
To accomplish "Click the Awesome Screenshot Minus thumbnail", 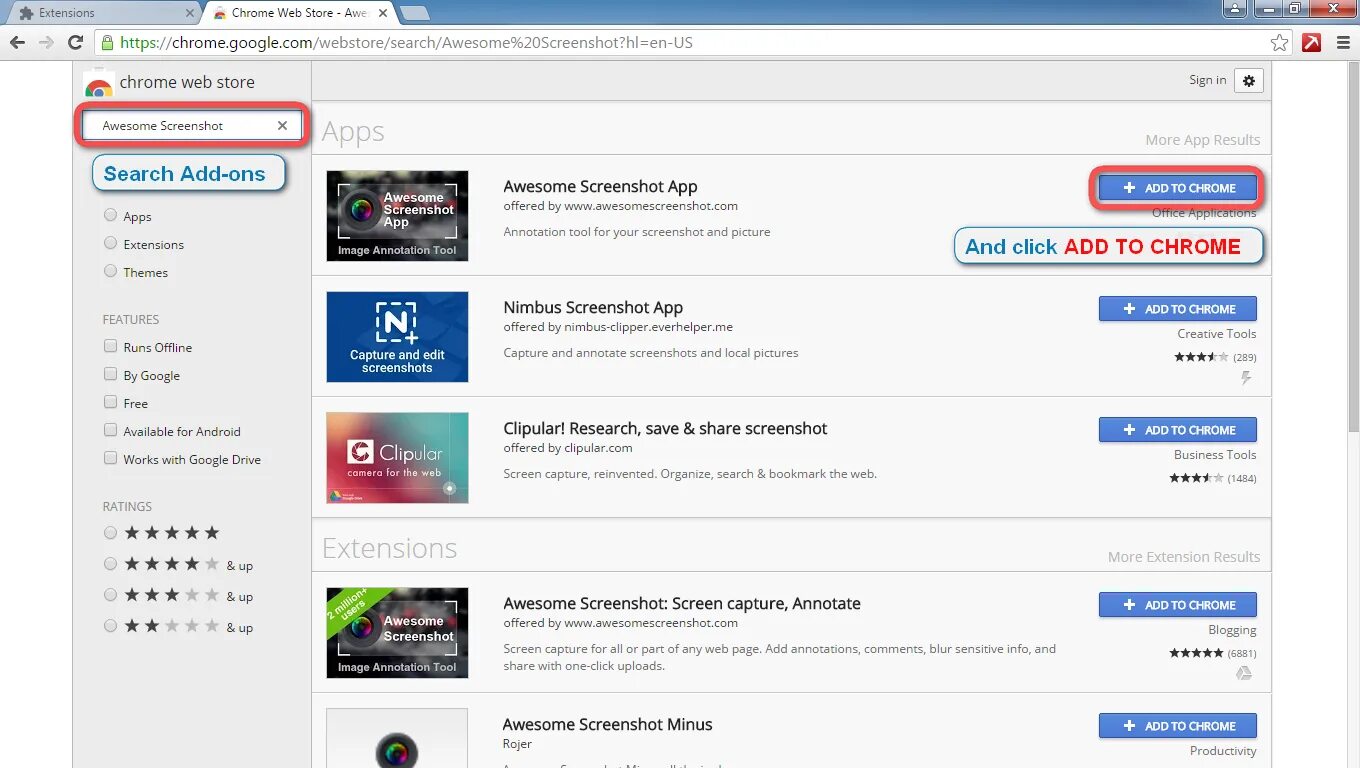I will click(x=397, y=738).
